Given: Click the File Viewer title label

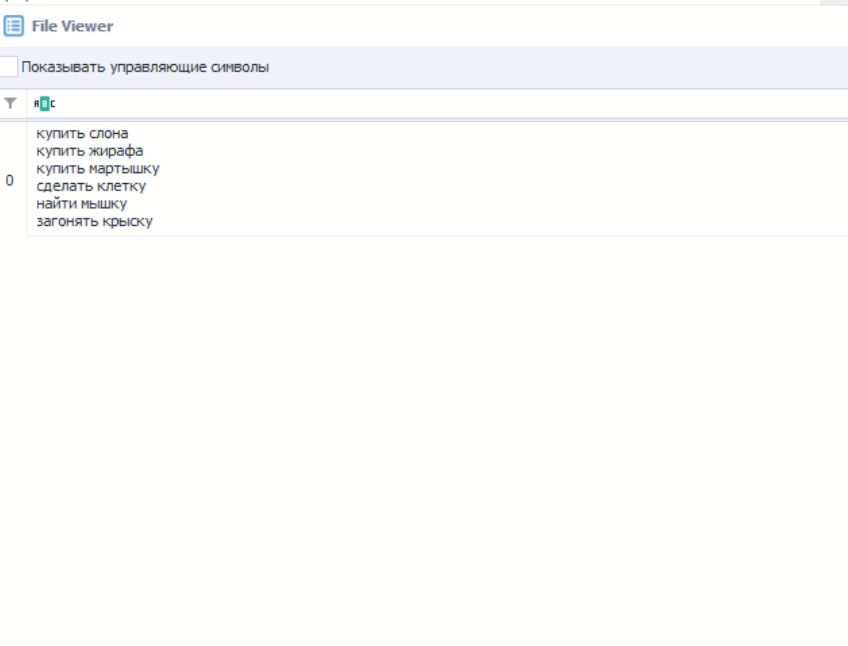Looking at the screenshot, I should point(72,26).
